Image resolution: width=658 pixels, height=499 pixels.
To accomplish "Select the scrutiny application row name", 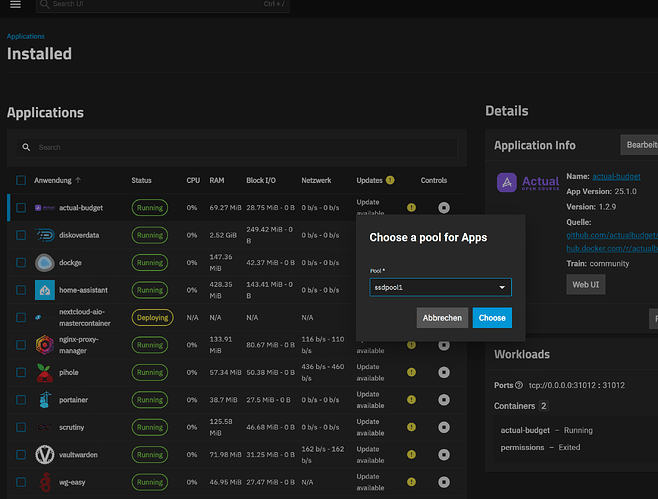I will (x=71, y=427).
